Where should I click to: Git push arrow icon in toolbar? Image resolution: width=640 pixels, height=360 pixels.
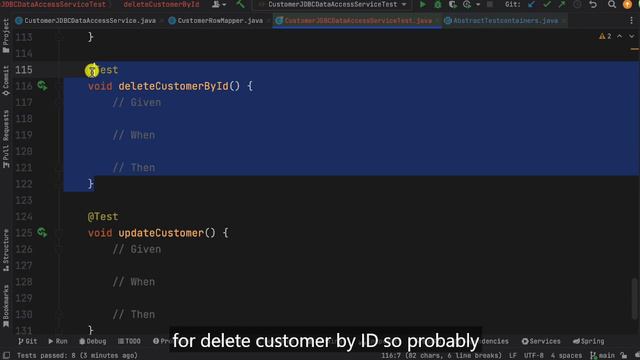coord(562,4)
